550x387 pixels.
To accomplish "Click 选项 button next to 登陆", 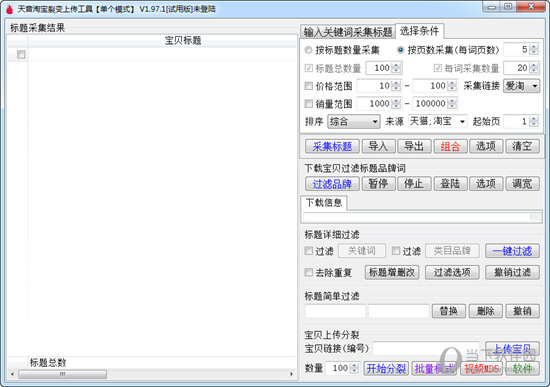I will point(486,184).
